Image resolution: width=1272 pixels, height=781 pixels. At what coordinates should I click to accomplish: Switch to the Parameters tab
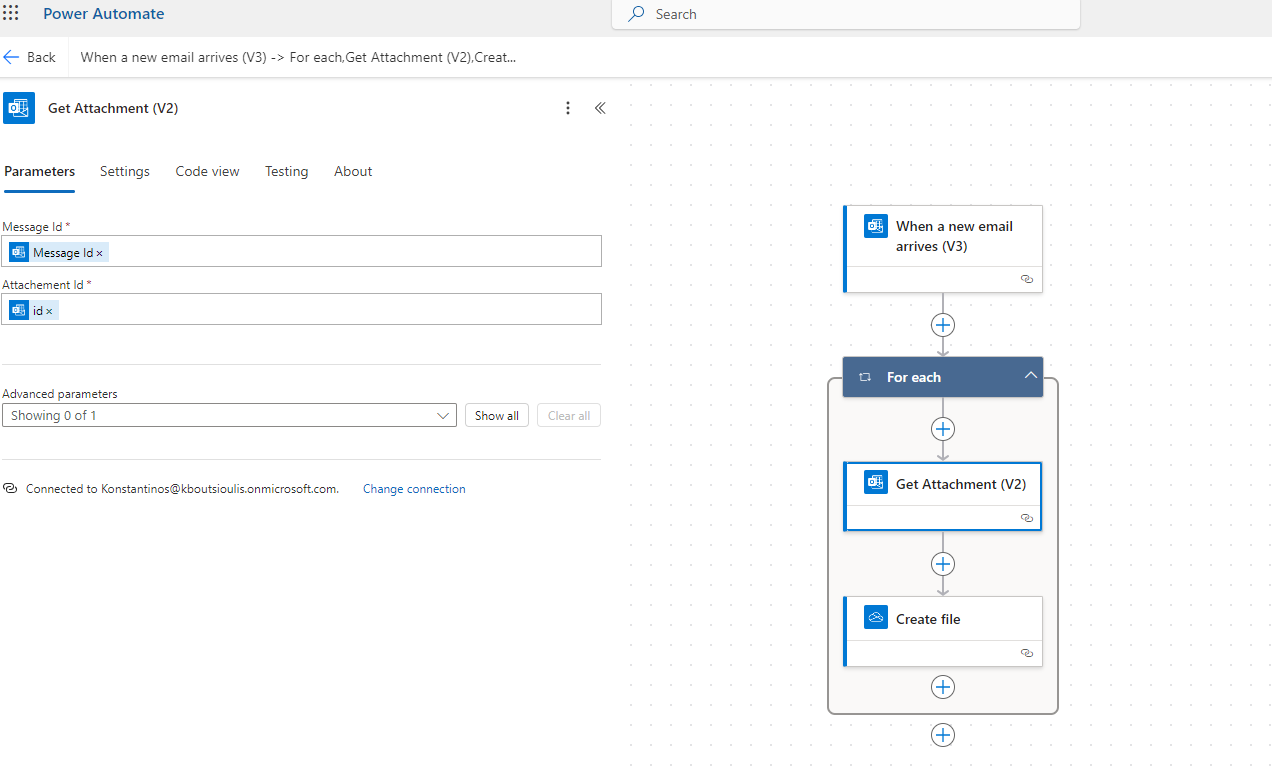pos(40,171)
